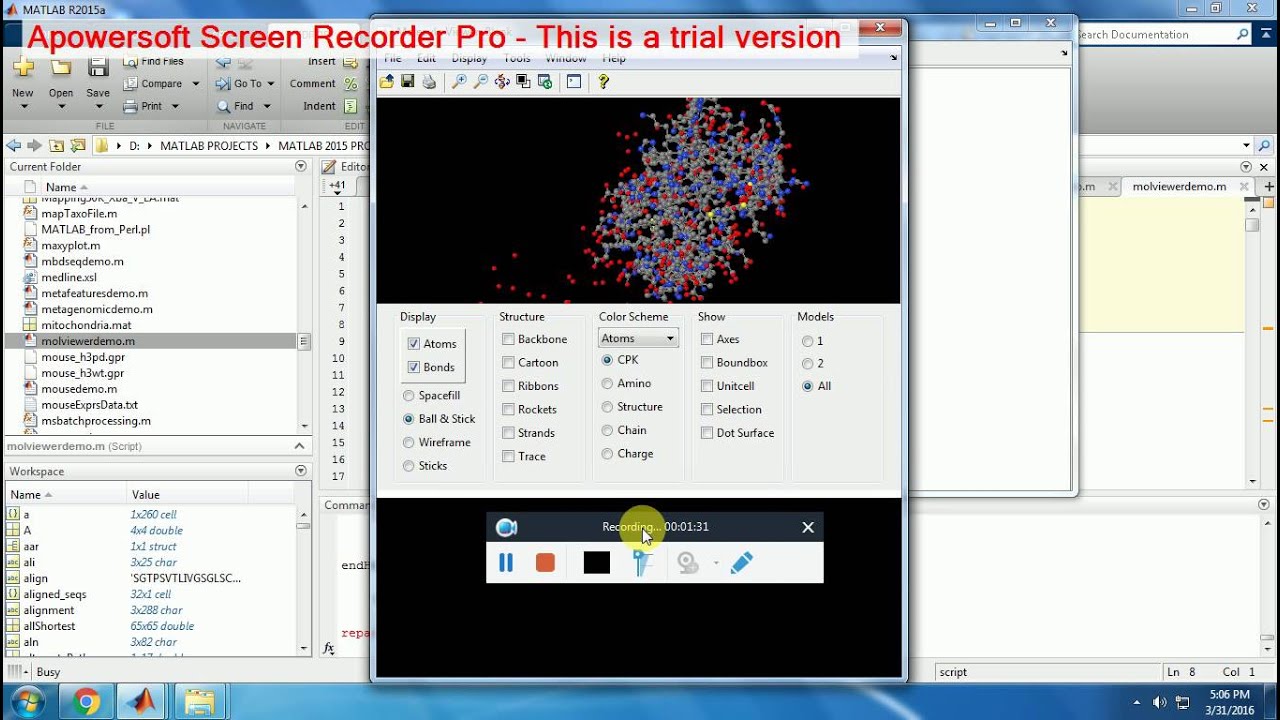Image resolution: width=1280 pixels, height=720 pixels.
Task: Enable the Backbone structure checkbox
Action: click(509, 339)
